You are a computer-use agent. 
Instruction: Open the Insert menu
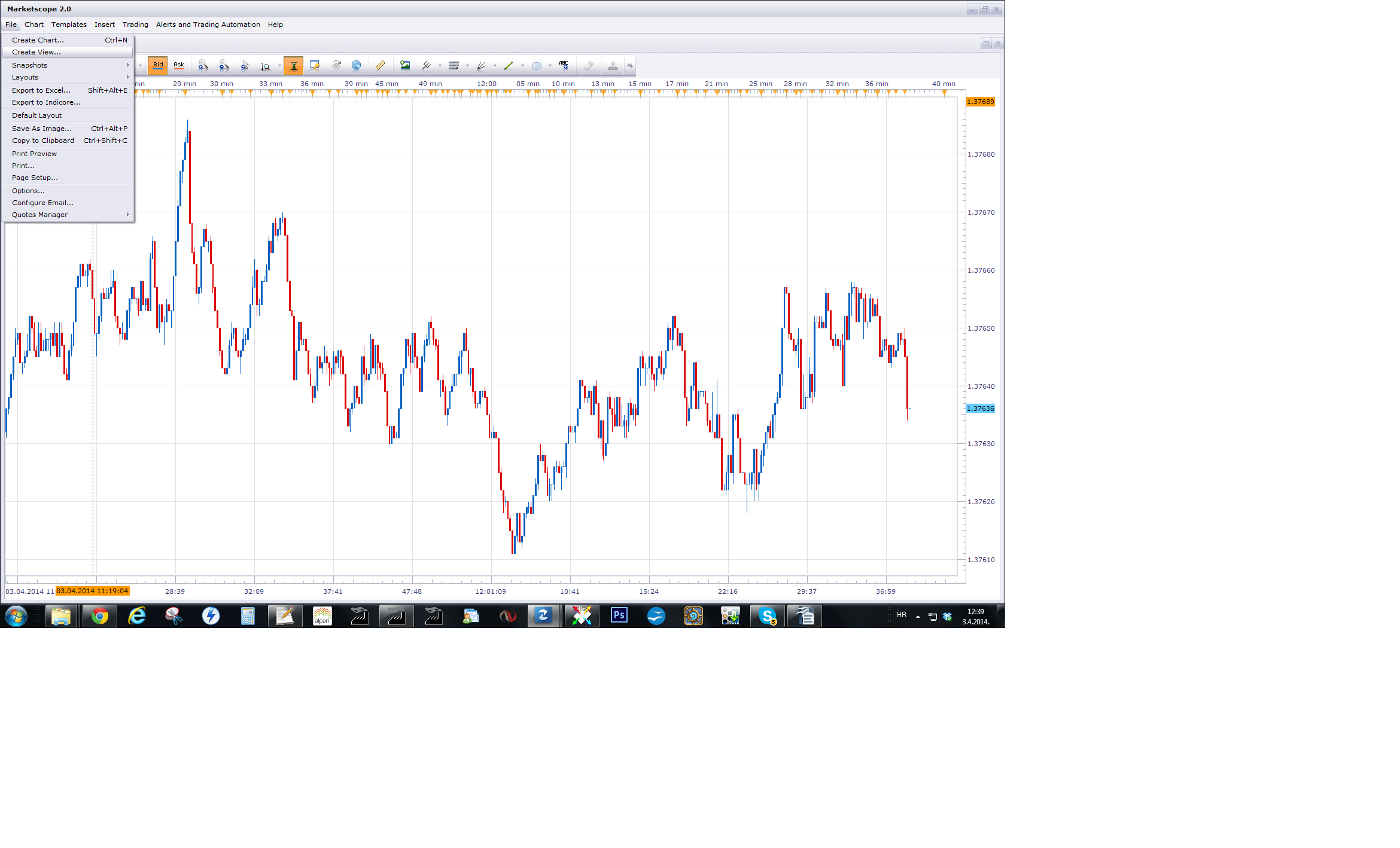click(105, 25)
